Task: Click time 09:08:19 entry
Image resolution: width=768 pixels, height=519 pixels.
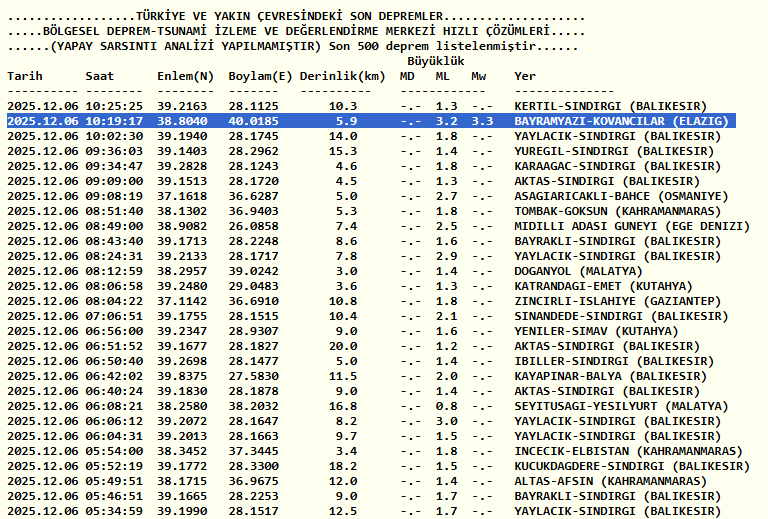Action: point(114,196)
